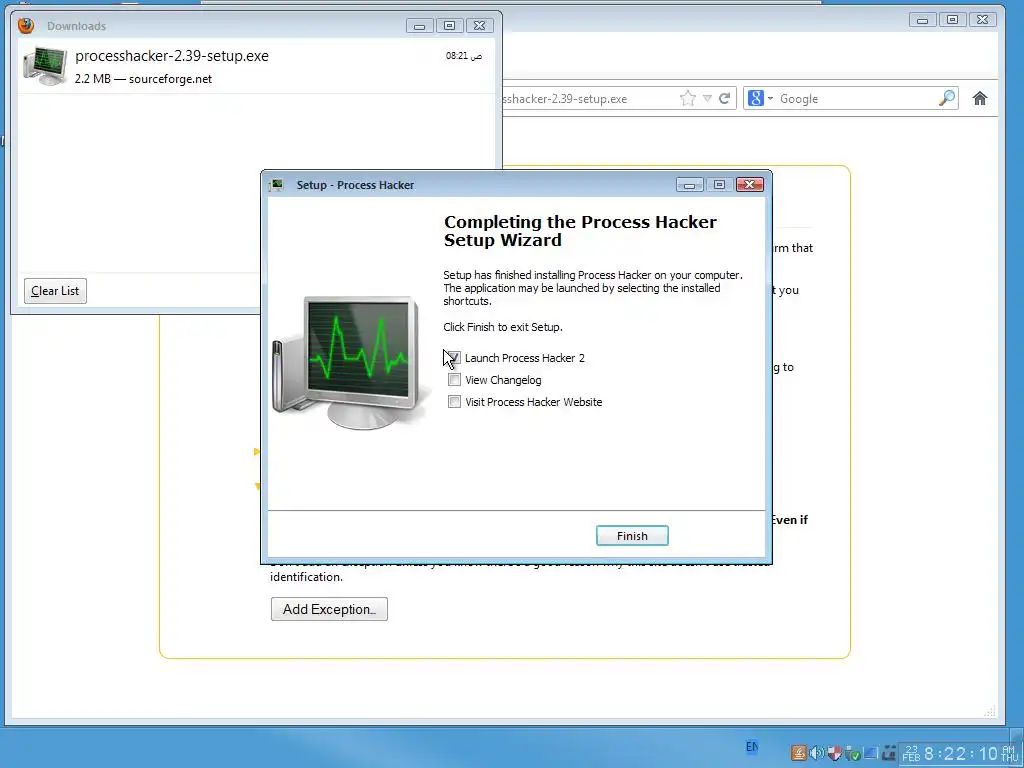
Task: Minimize the Firefox browser window
Action: [922, 20]
